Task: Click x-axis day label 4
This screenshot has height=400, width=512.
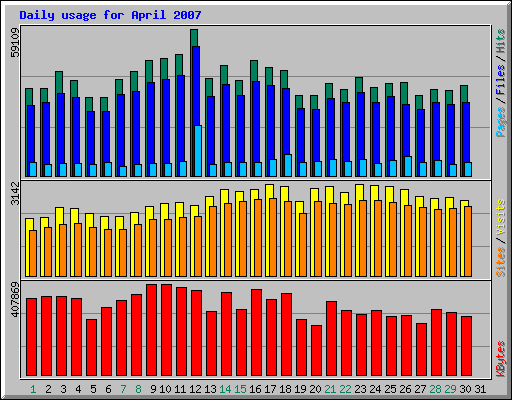Action: coord(78,389)
